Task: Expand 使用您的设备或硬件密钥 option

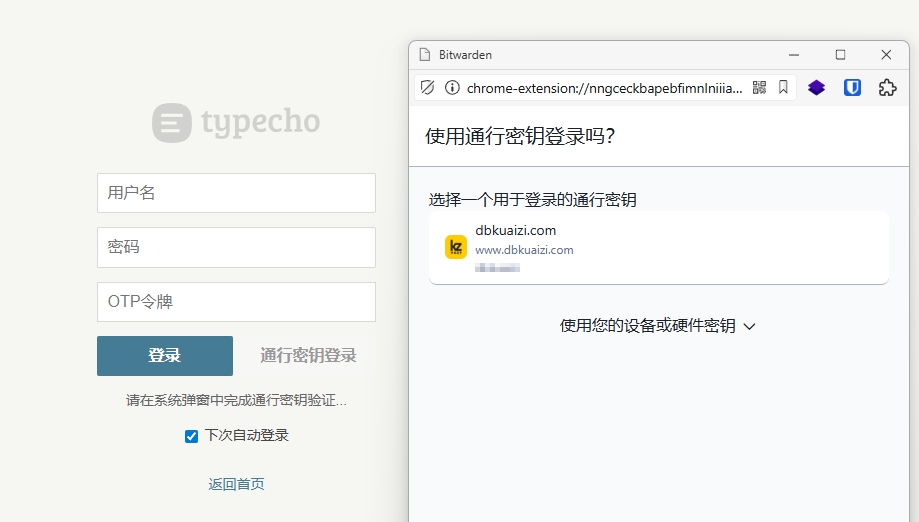Action: [658, 326]
